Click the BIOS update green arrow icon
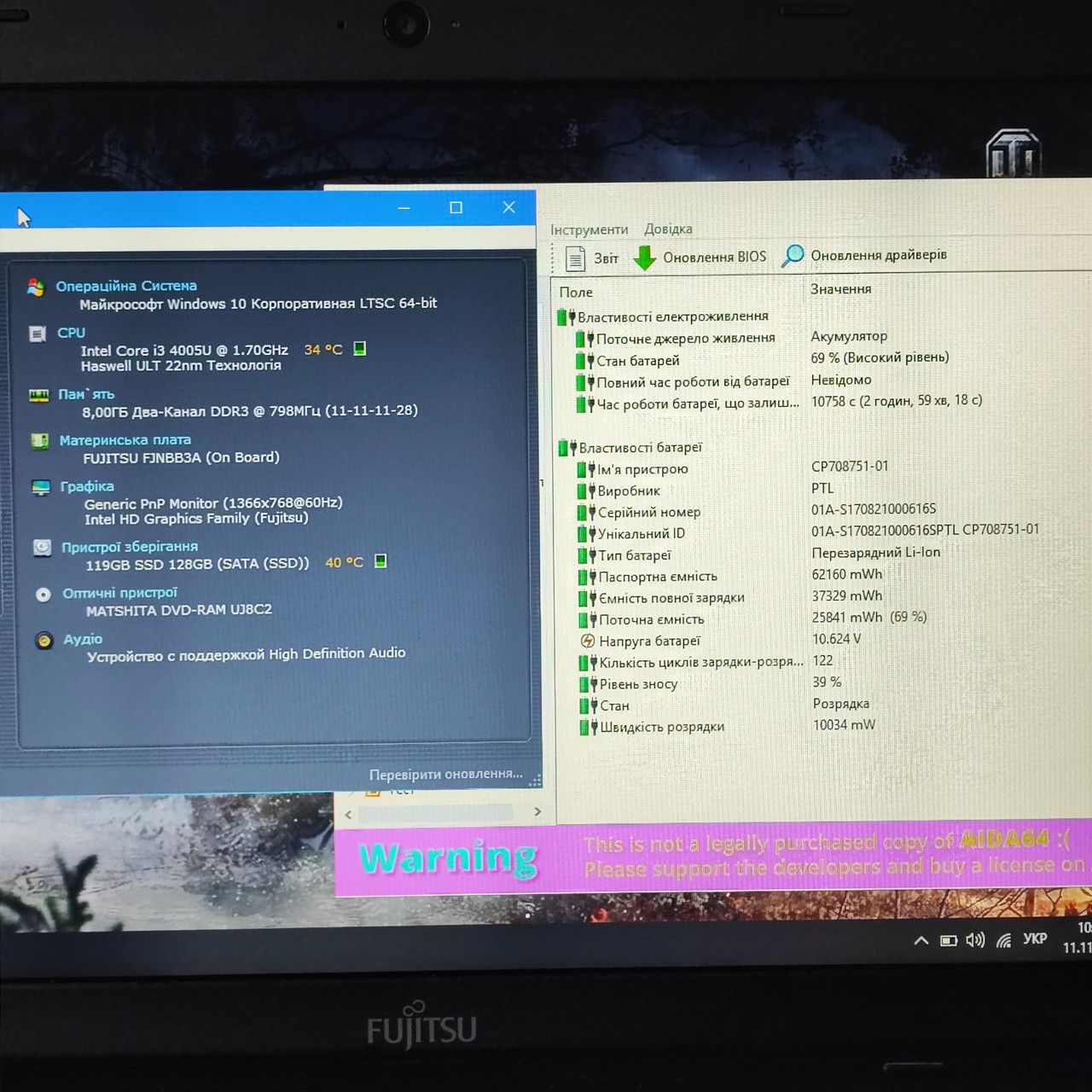This screenshot has width=1092, height=1092. click(x=645, y=258)
